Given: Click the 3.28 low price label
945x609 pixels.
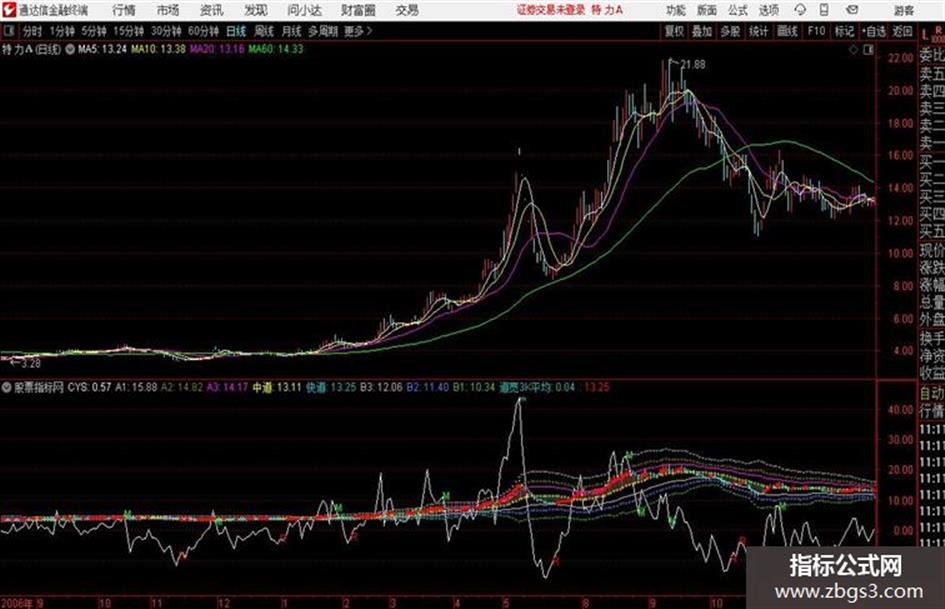Looking at the screenshot, I should coord(31,364).
